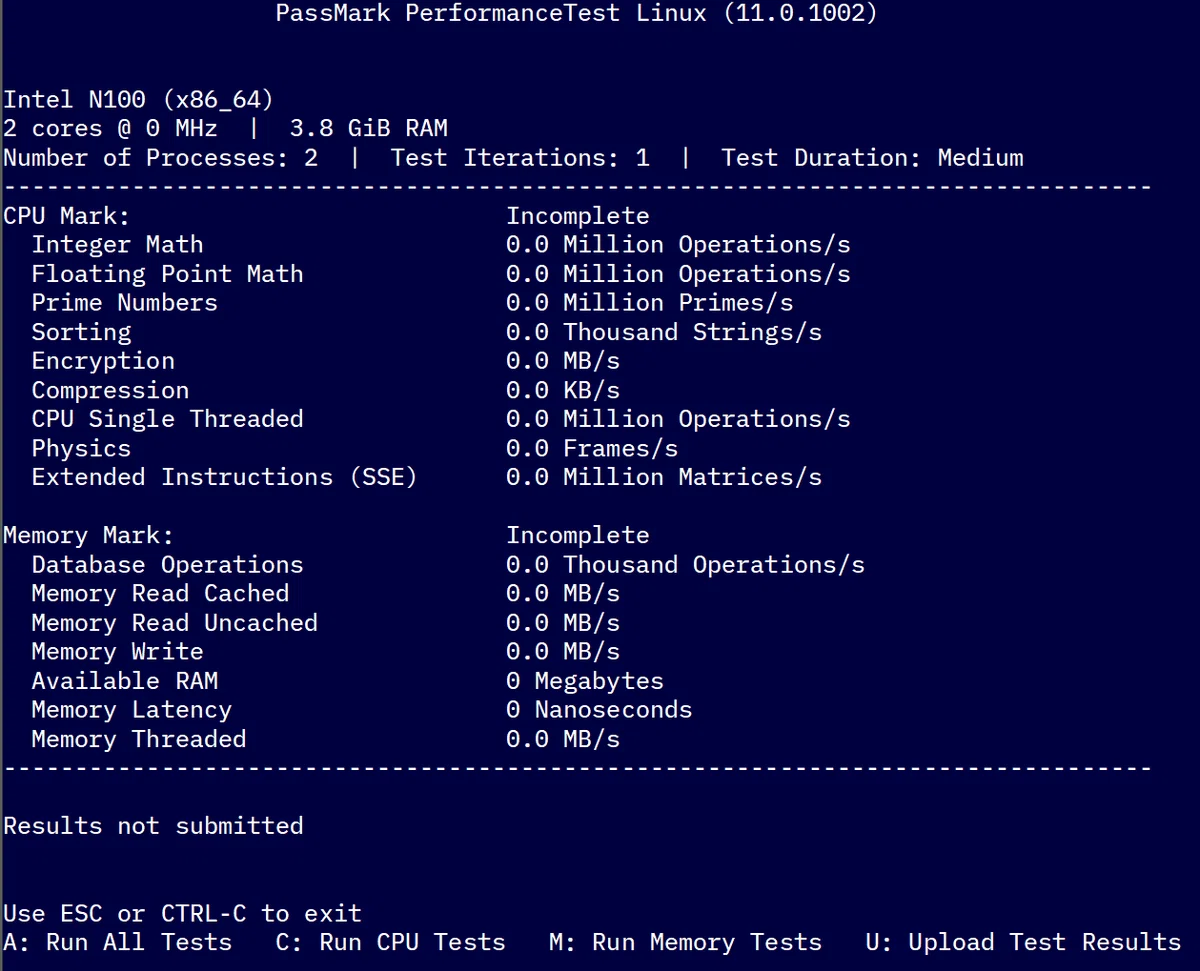1200x971 pixels.
Task: Click the 'Database Operations' test label
Action: 167,565
